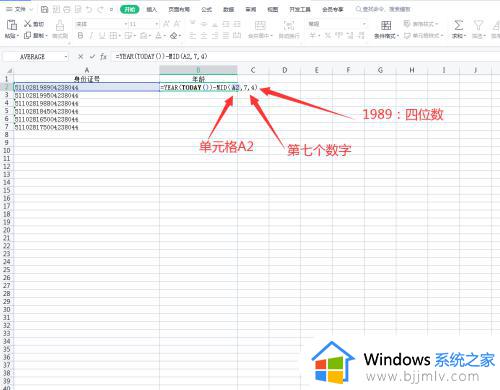Open the Name Box dropdown showing AVERAGE
Screen dimensions: 500x390
[66, 57]
